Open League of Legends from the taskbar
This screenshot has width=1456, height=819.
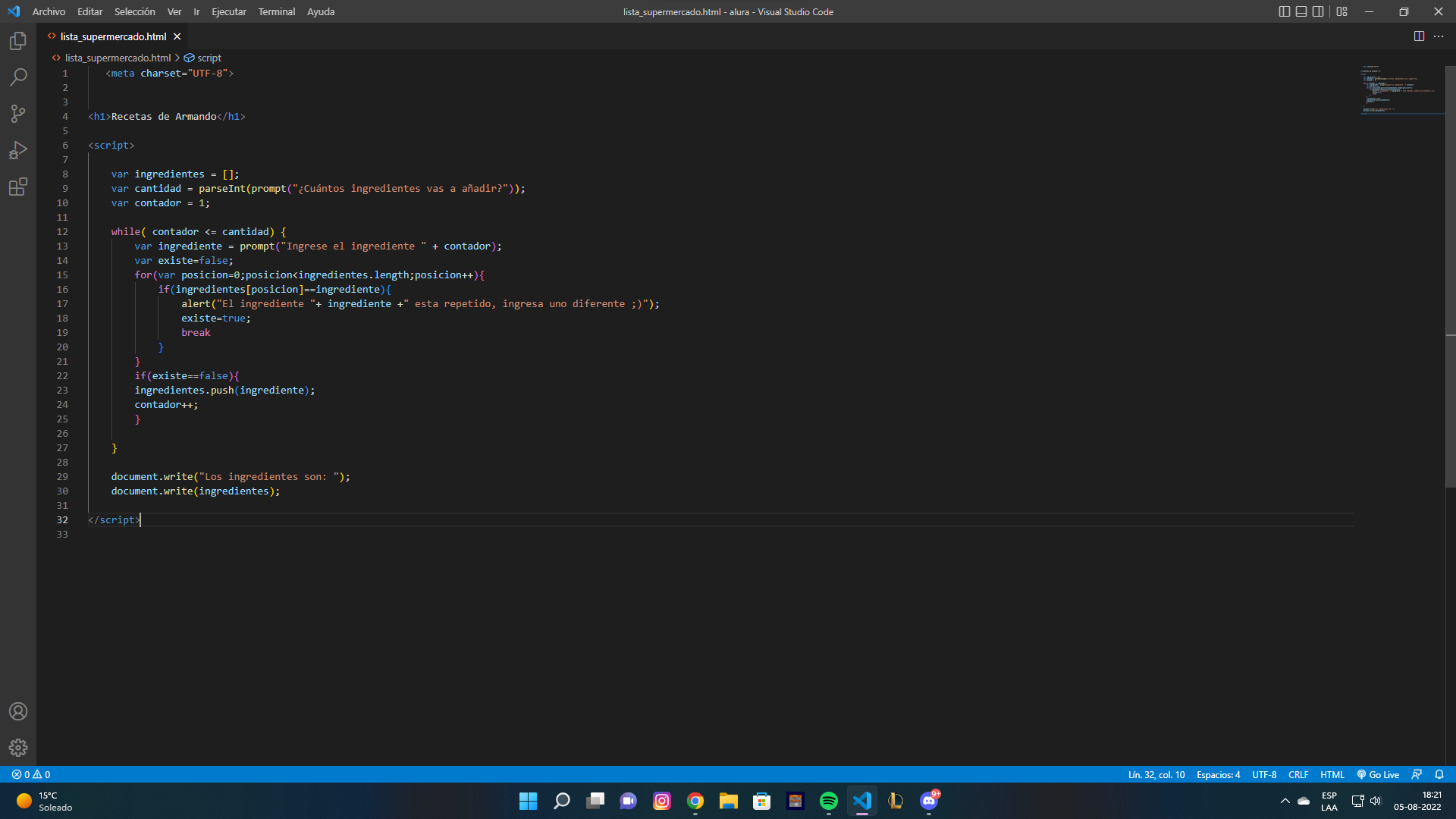point(896,801)
